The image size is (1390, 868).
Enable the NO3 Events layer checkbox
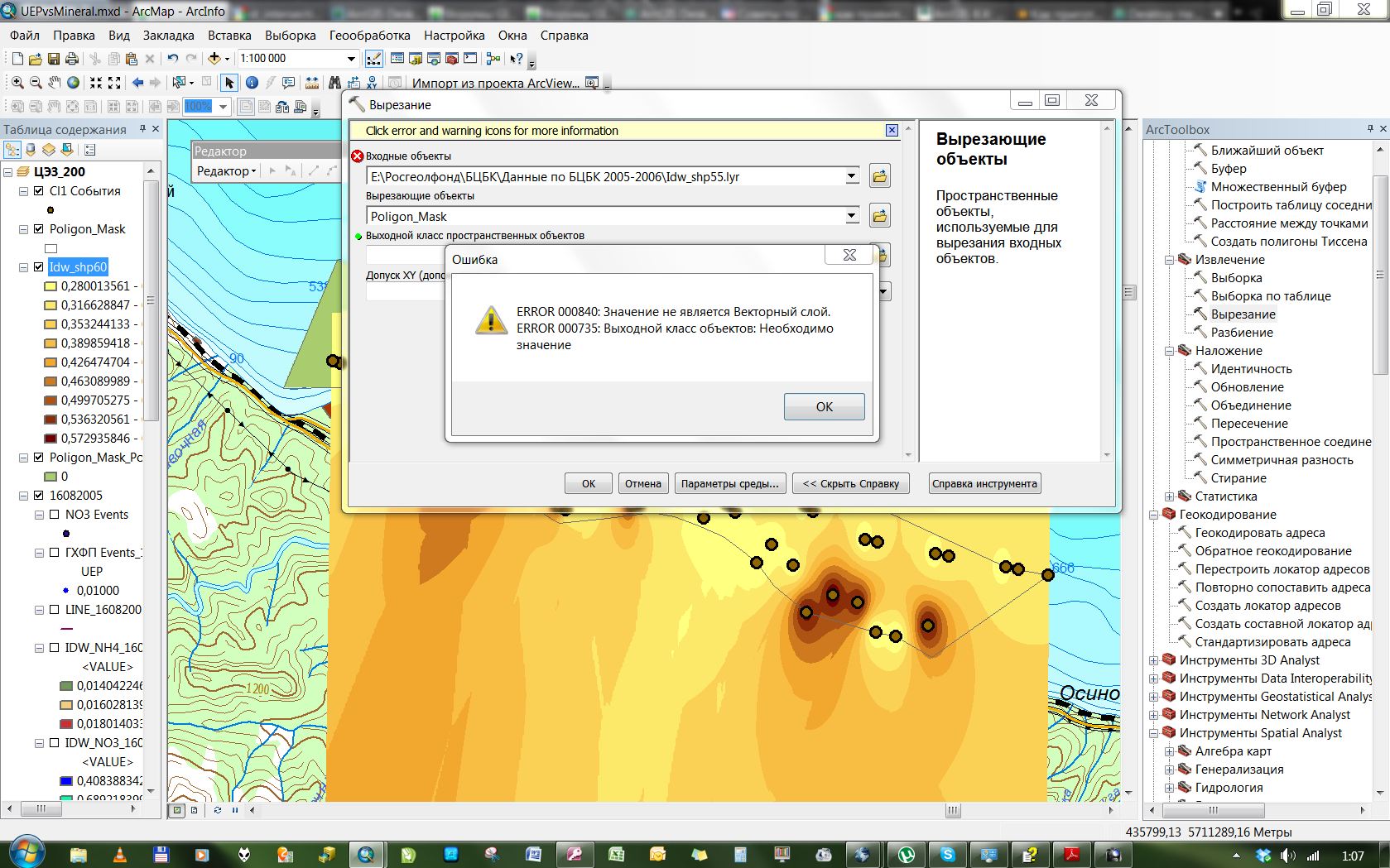click(x=54, y=515)
